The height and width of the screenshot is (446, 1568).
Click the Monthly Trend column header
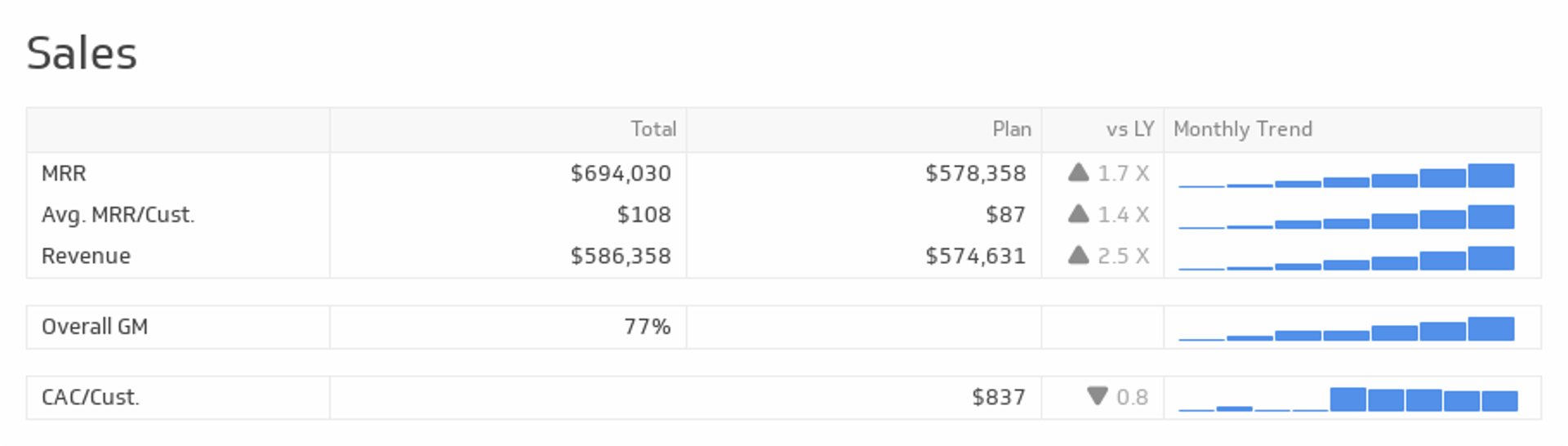click(1242, 129)
